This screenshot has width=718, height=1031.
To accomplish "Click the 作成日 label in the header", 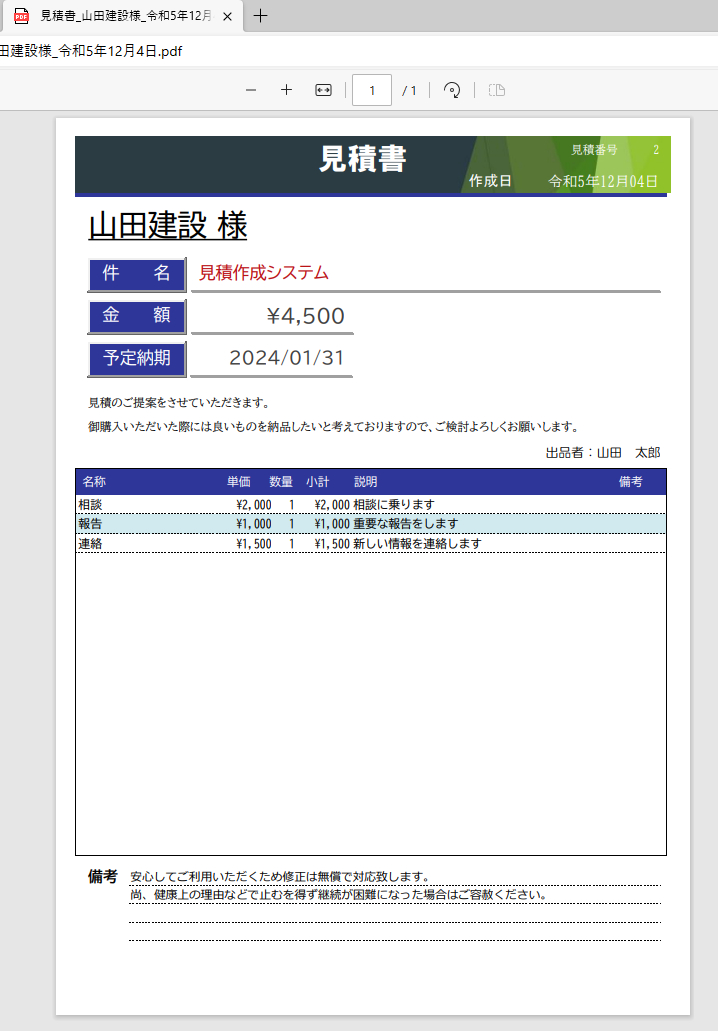I will click(490, 181).
